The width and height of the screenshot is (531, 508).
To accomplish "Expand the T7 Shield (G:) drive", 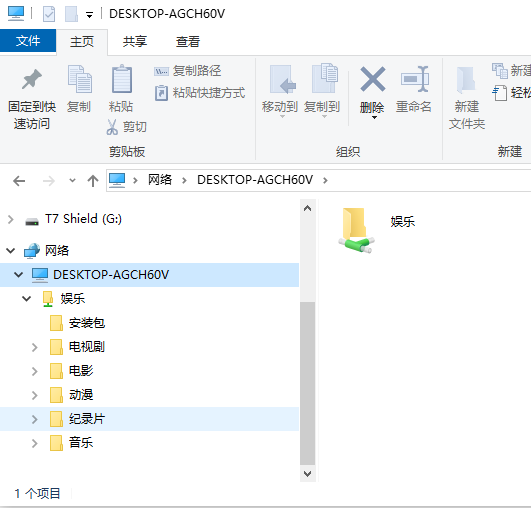I will 10,219.
